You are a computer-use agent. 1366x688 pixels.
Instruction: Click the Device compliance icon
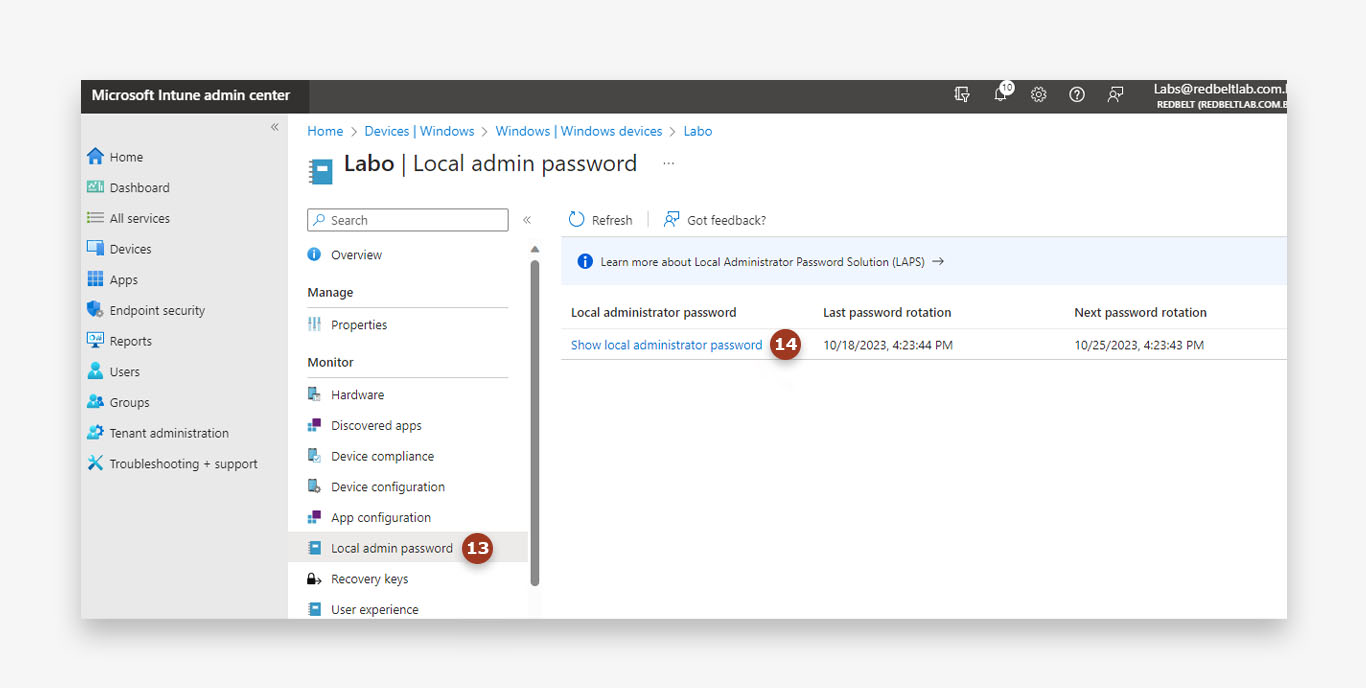[314, 456]
